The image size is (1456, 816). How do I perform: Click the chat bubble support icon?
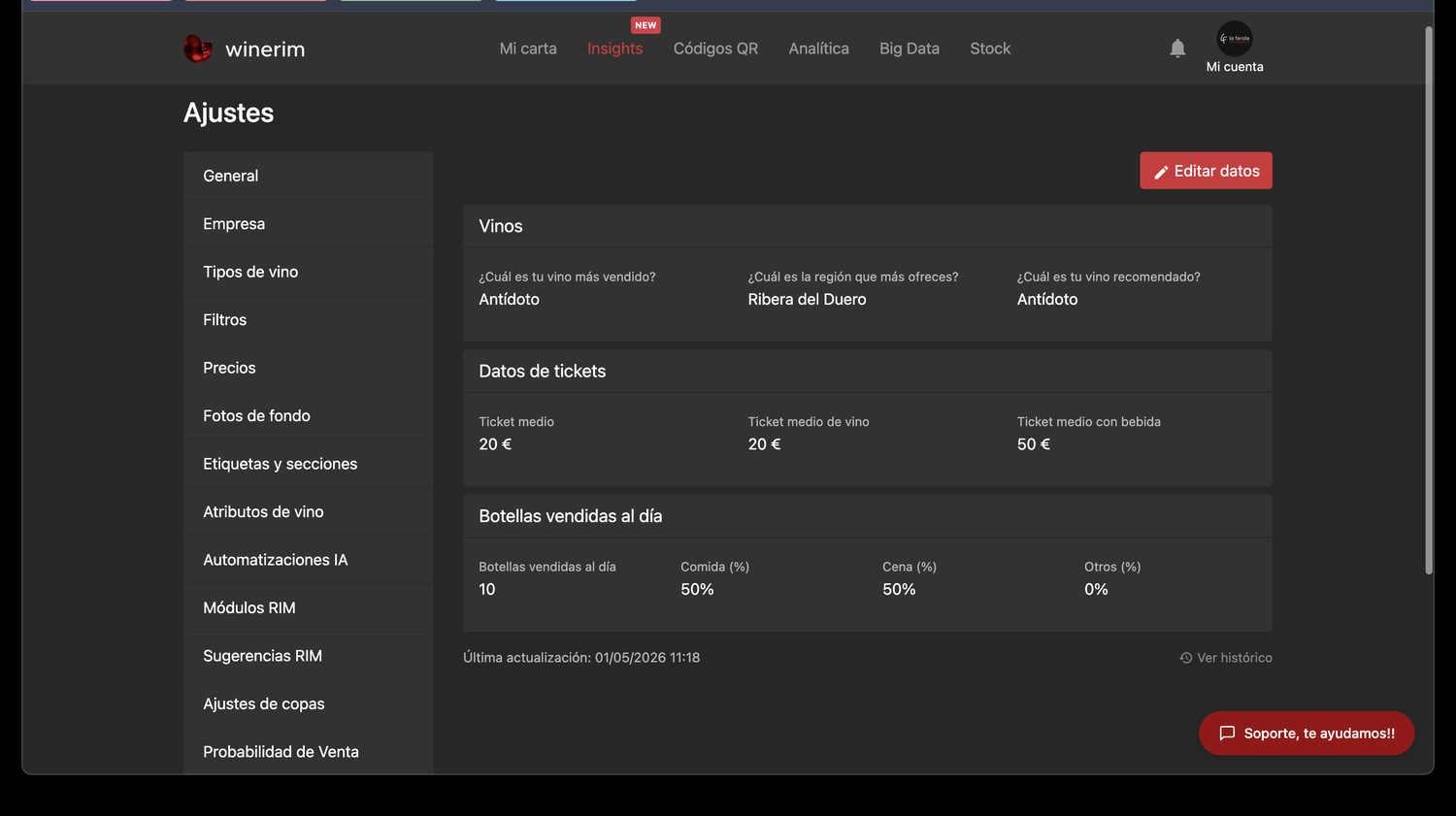tap(1227, 734)
